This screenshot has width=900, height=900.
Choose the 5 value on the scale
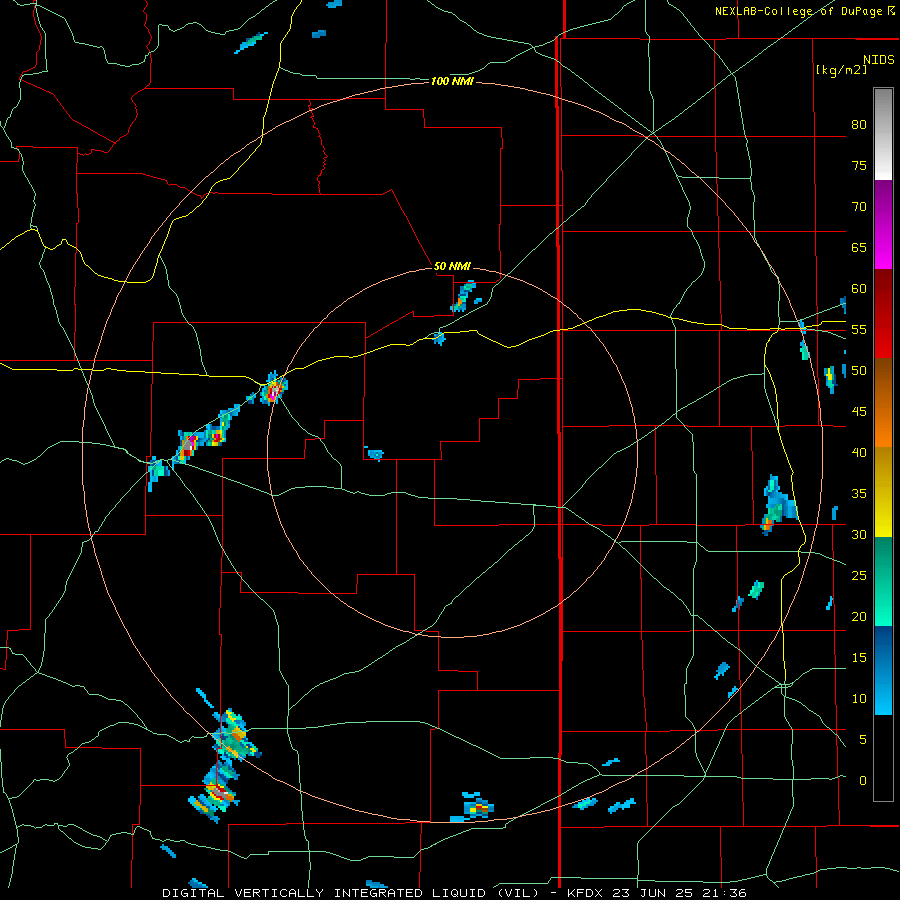tap(863, 740)
